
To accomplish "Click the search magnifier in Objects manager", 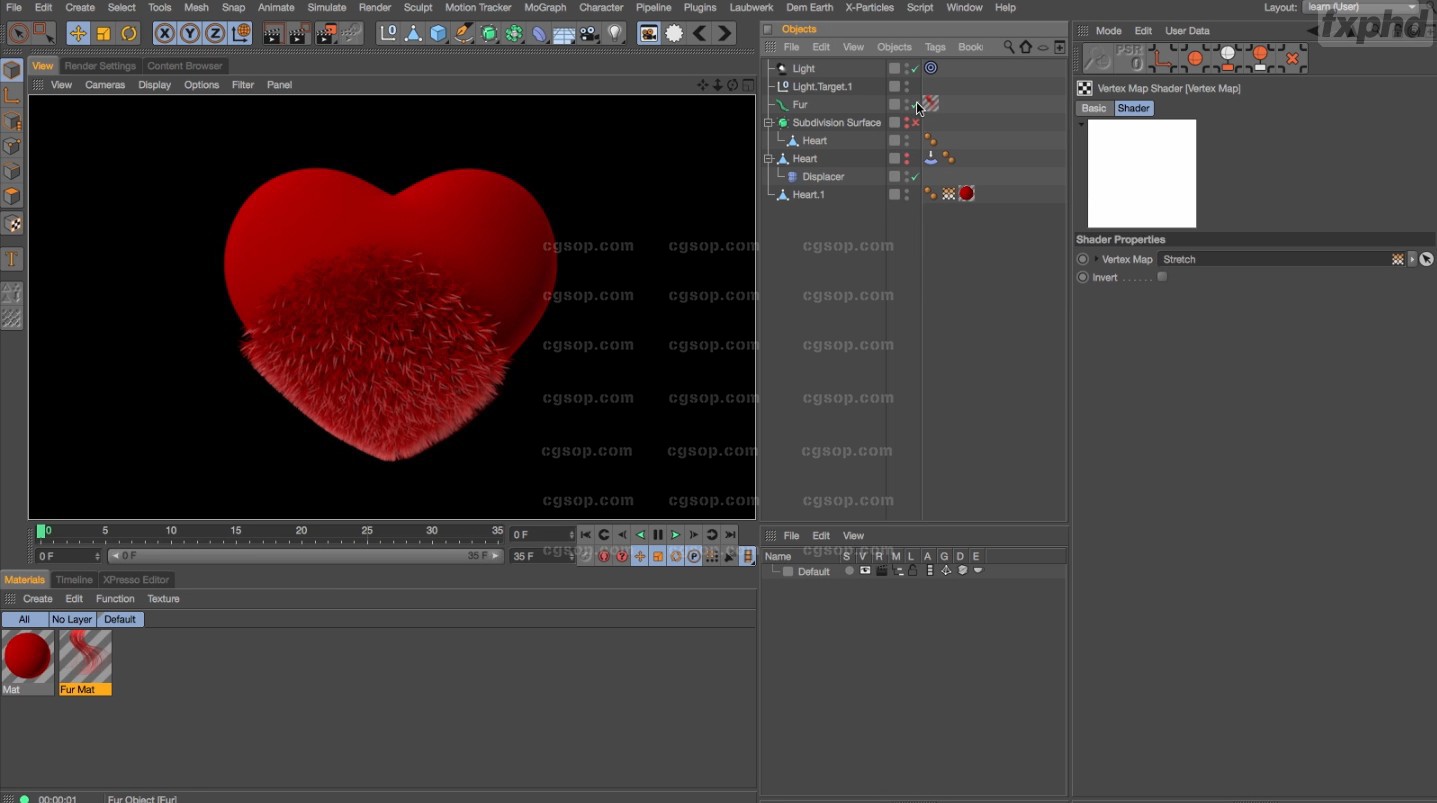I will pyautogui.click(x=1009, y=47).
